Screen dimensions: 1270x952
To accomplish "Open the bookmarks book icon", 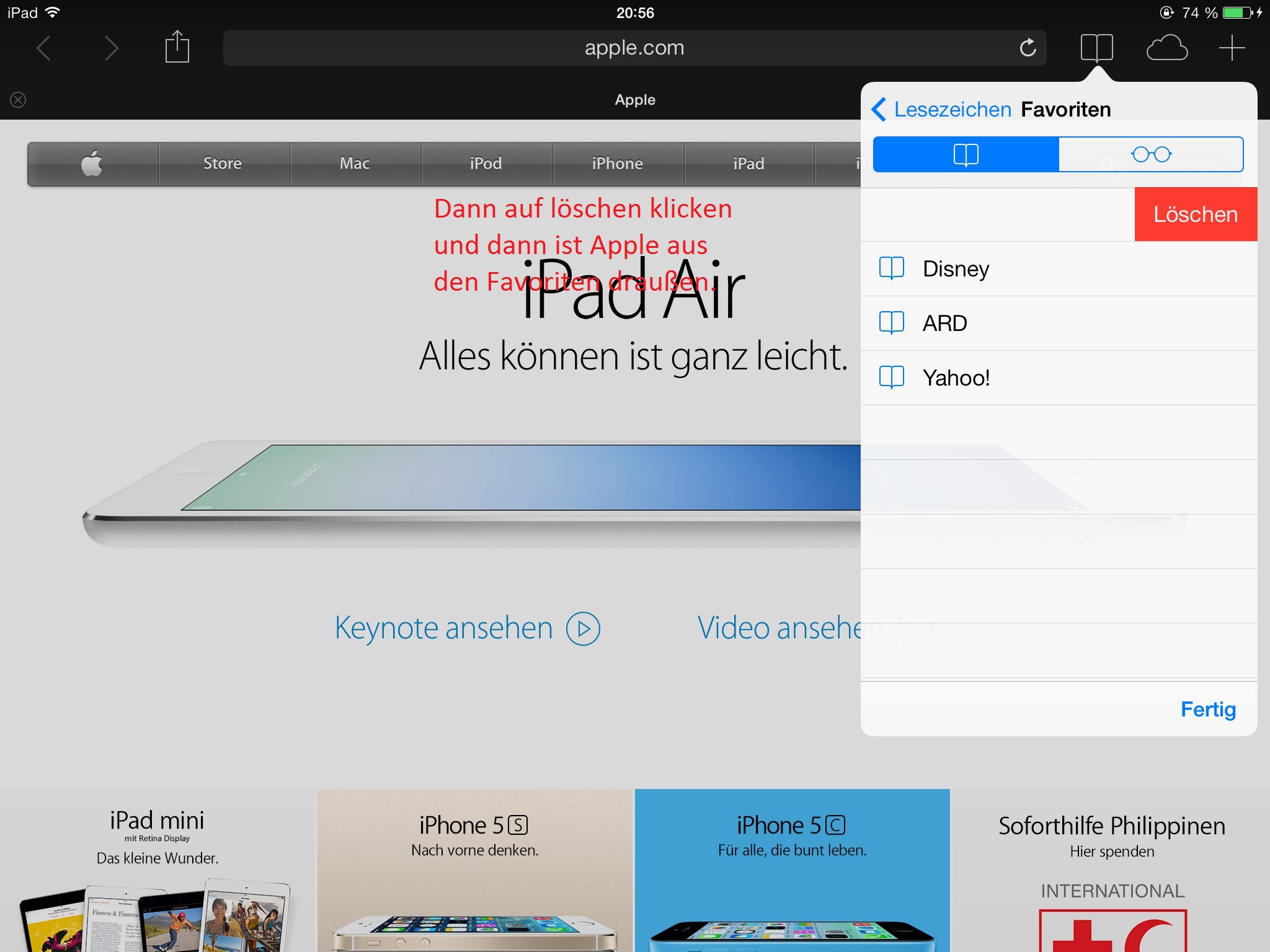I will click(1096, 48).
